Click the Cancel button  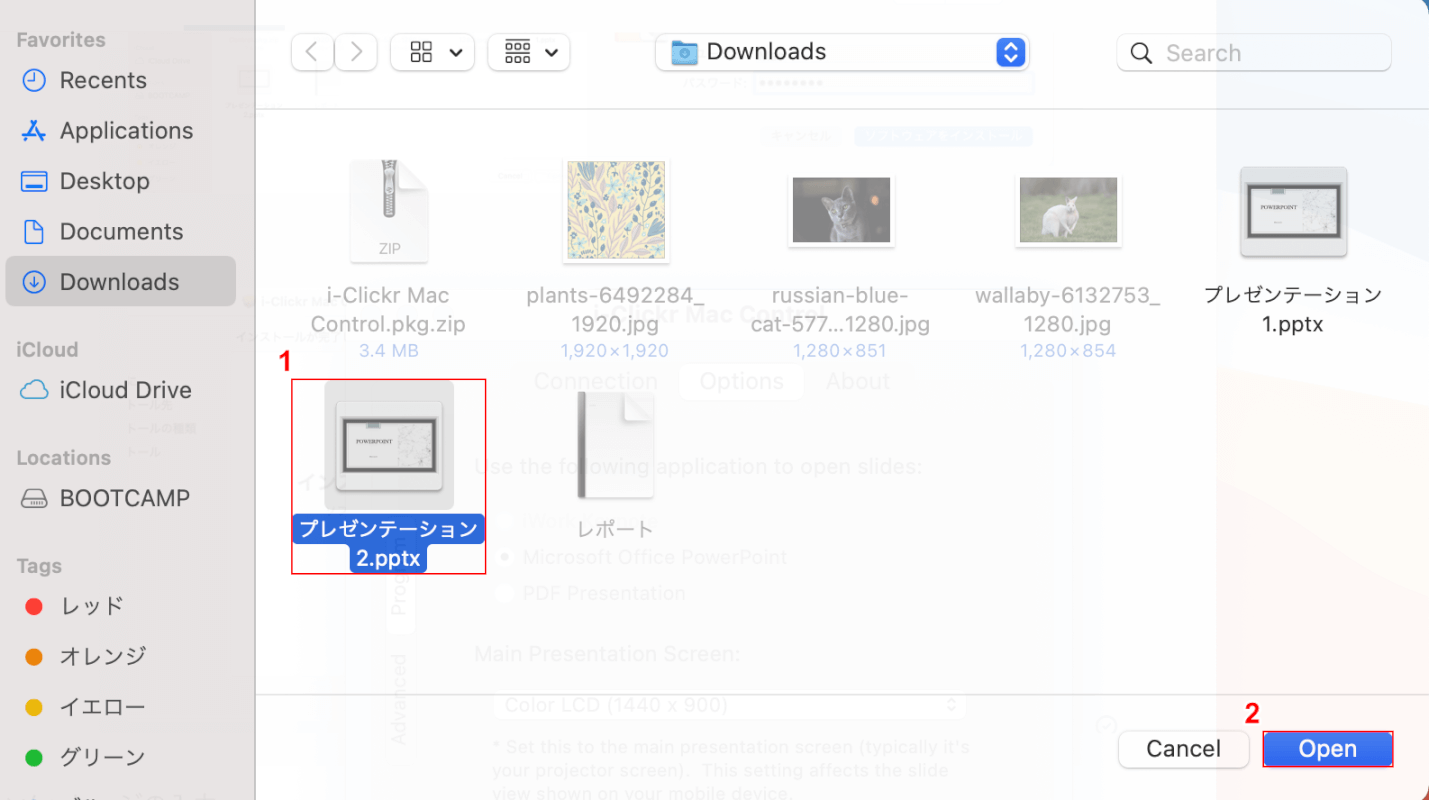[1184, 749]
